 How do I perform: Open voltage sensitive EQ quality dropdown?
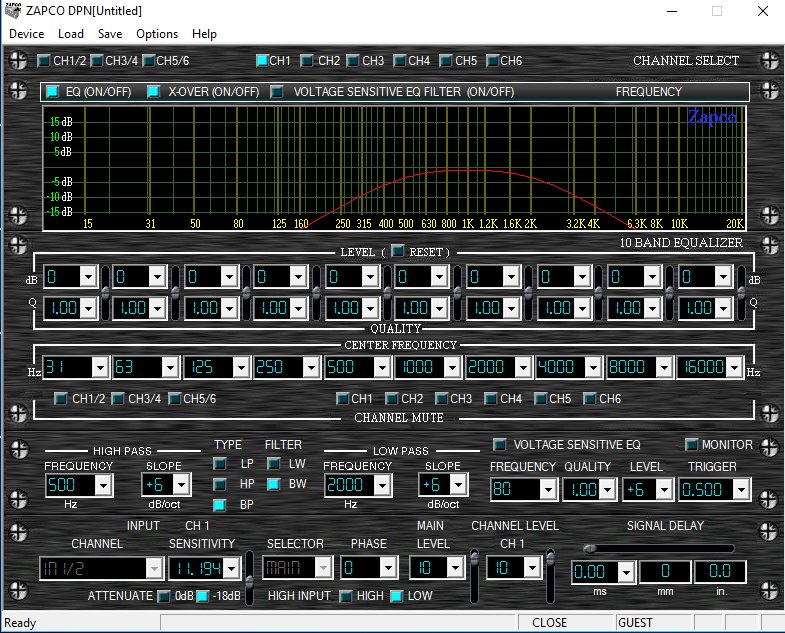[607, 489]
